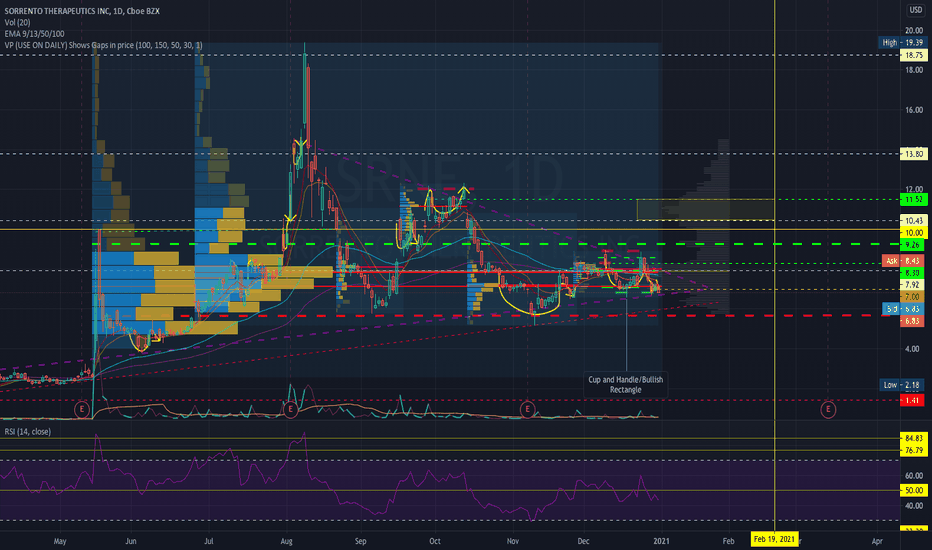The width and height of the screenshot is (932, 550).
Task: Select the RSI (14, close) legend
Action: click(x=27, y=432)
